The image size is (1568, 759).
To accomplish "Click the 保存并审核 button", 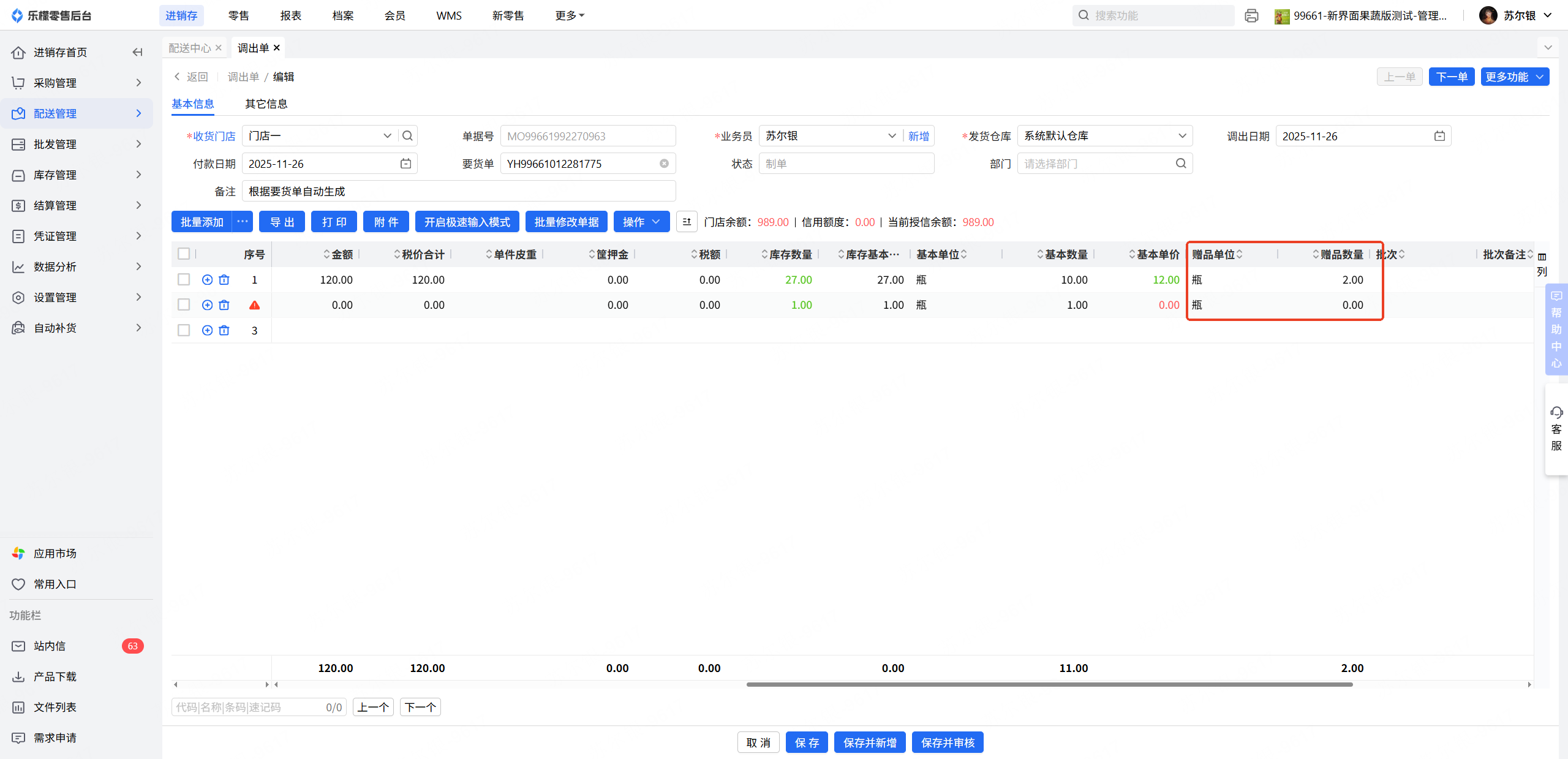I will [x=947, y=742].
